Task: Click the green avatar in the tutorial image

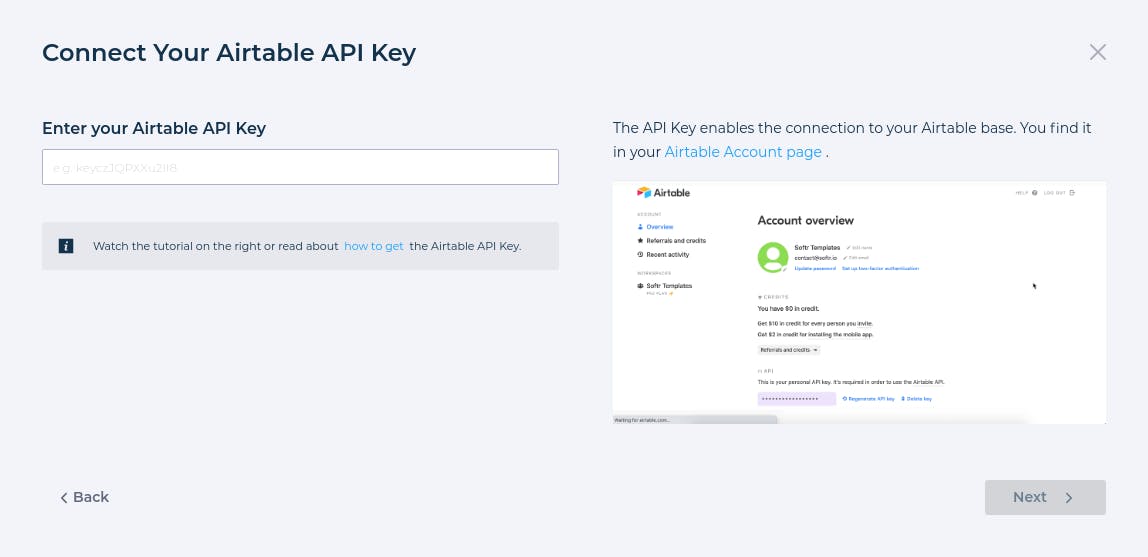Action: [772, 258]
